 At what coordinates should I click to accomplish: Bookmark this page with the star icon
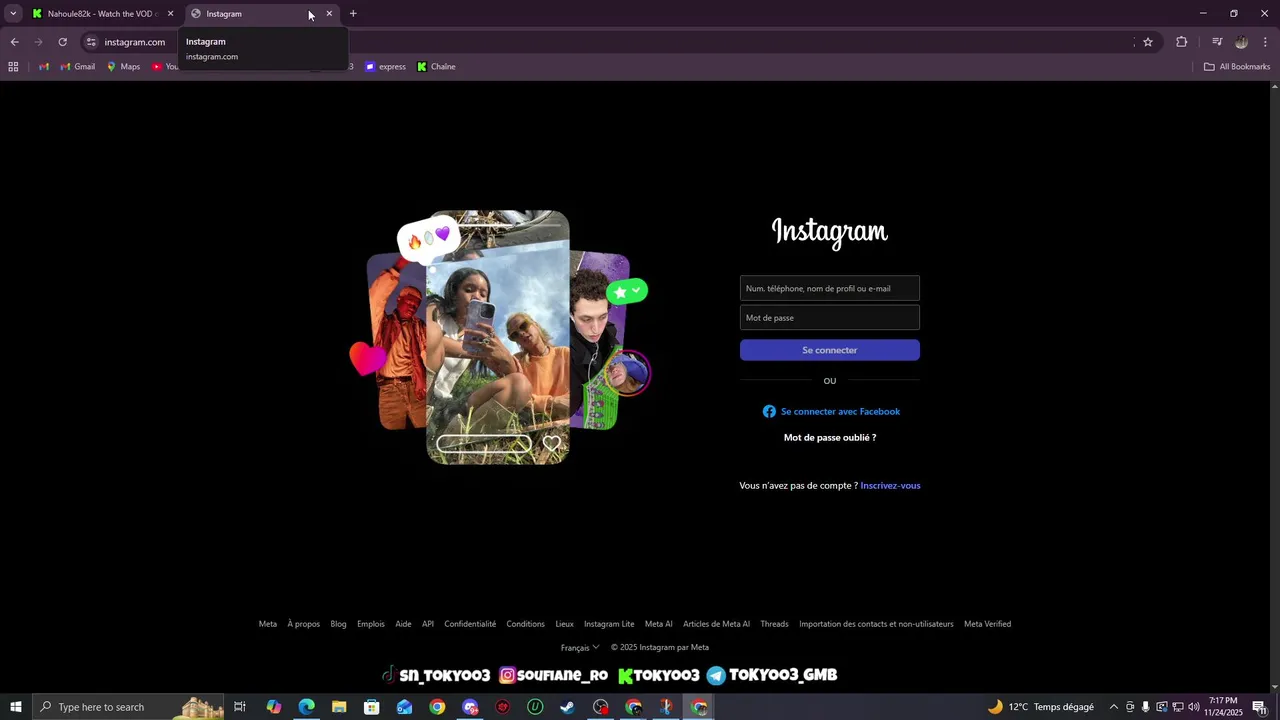(x=1148, y=42)
